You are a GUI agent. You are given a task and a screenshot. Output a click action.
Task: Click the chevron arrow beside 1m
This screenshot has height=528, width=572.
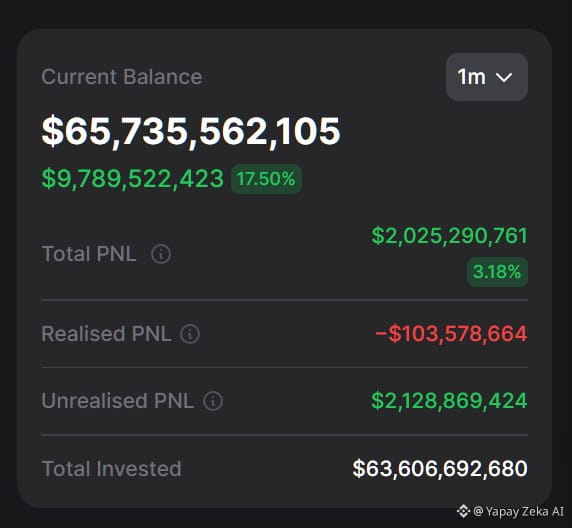point(504,77)
